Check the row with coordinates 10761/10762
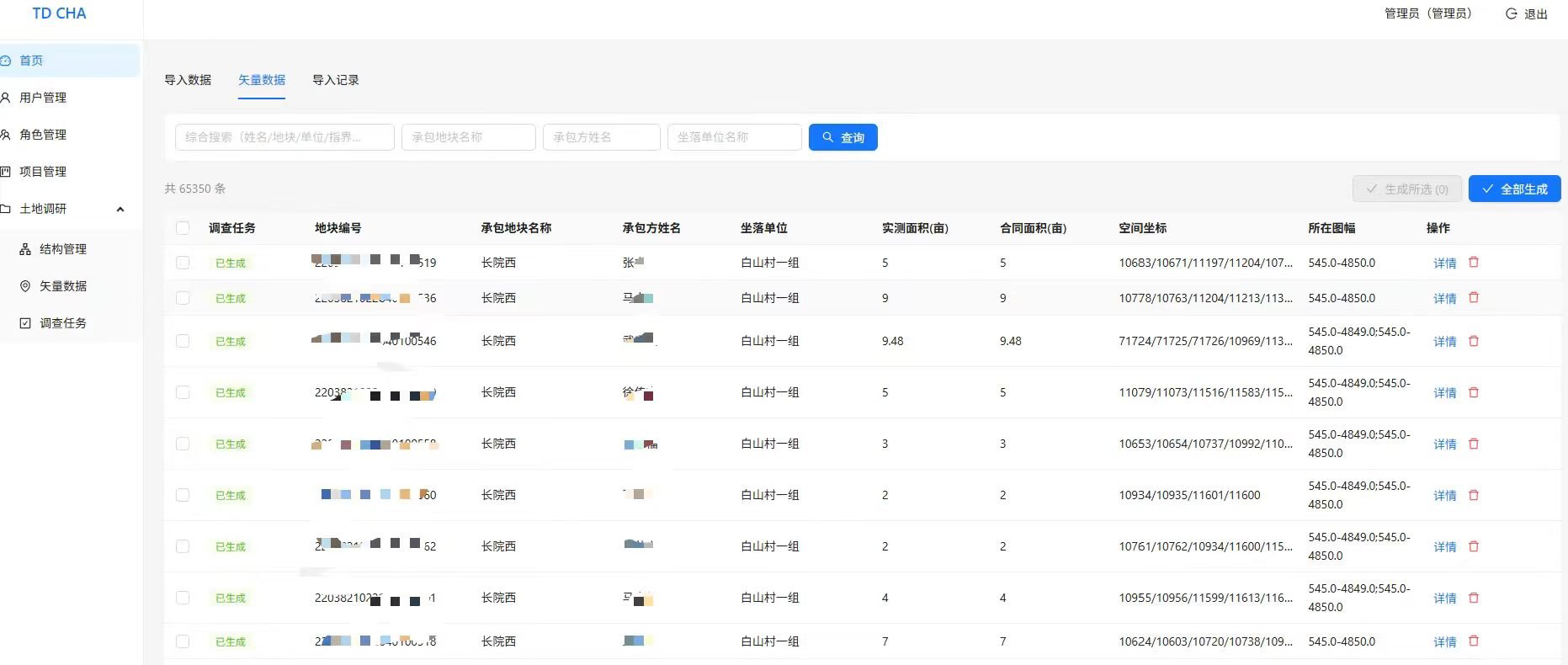Image resolution: width=1568 pixels, height=665 pixels. click(183, 546)
